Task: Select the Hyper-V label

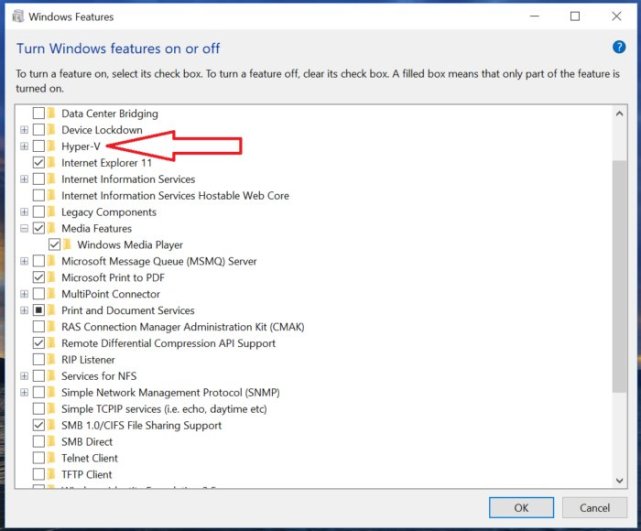Action: (x=81, y=146)
